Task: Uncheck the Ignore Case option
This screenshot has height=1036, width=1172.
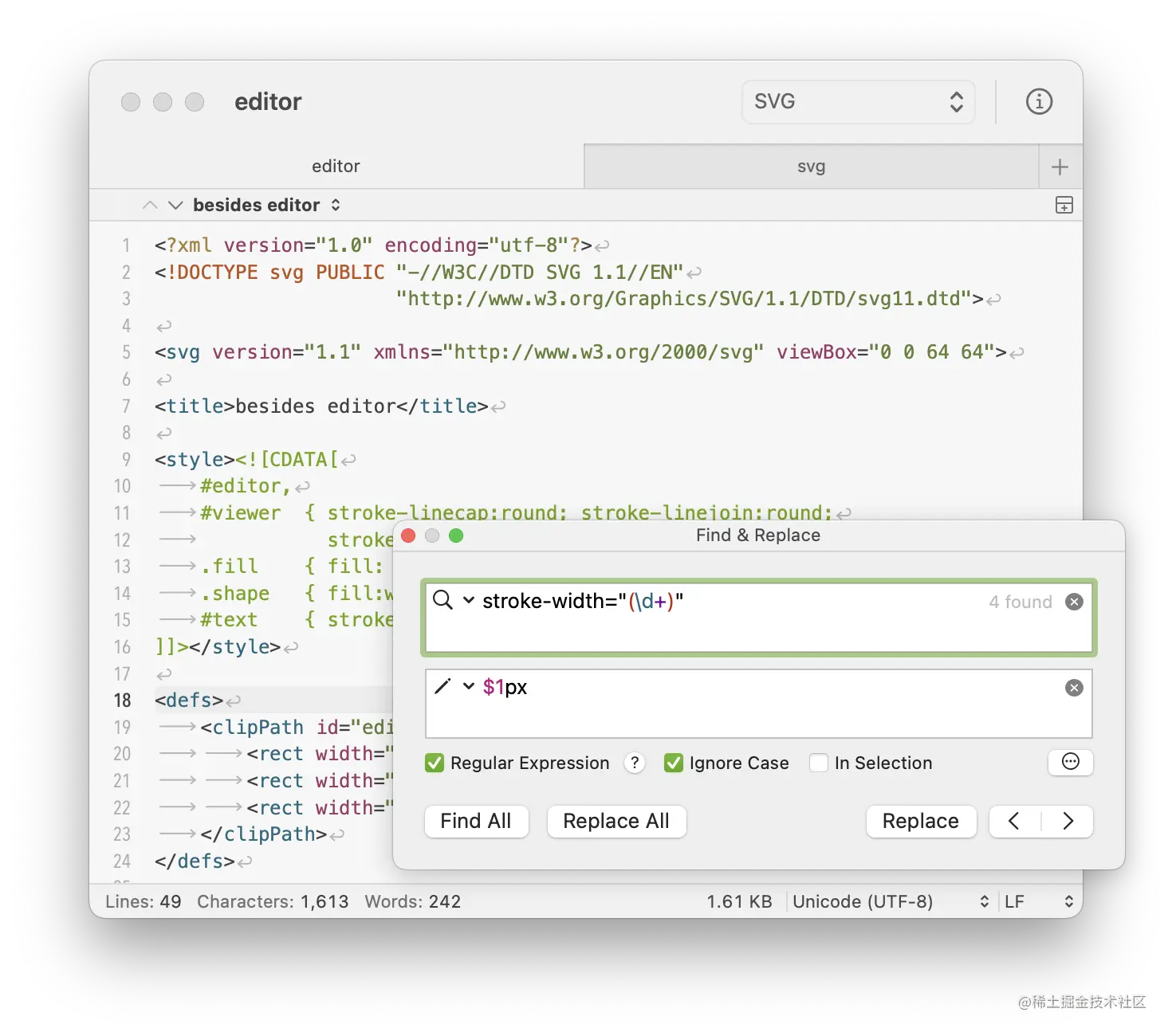Action: pyautogui.click(x=674, y=763)
